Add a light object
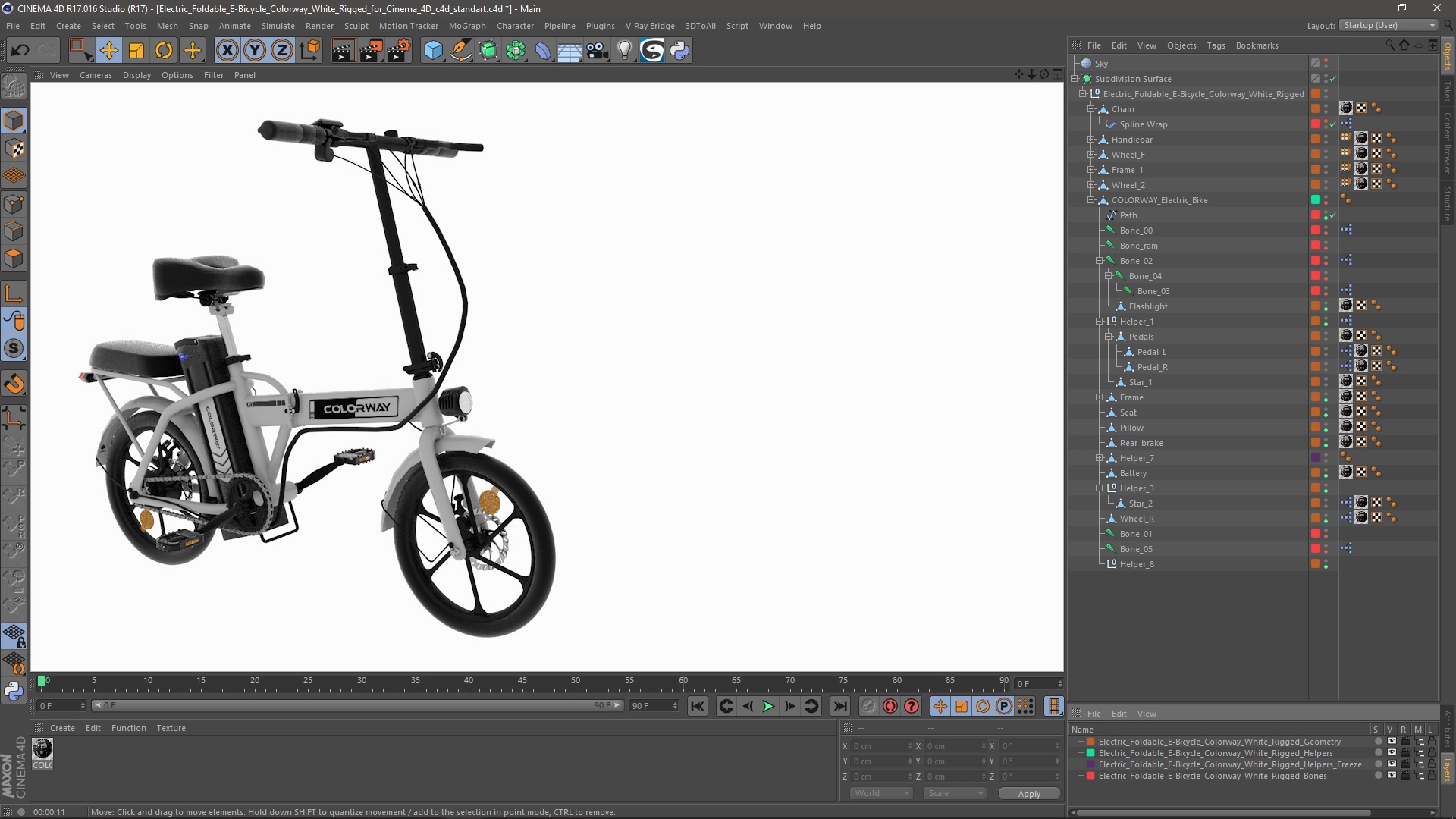 coord(625,50)
